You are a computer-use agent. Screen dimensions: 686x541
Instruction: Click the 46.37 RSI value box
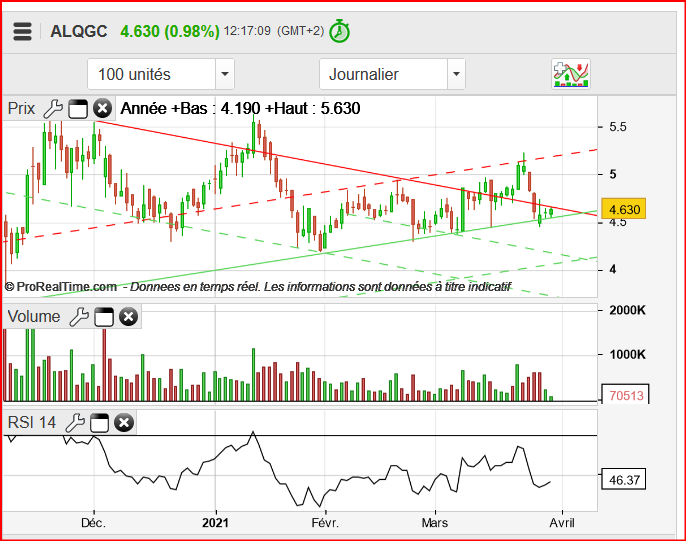(624, 480)
